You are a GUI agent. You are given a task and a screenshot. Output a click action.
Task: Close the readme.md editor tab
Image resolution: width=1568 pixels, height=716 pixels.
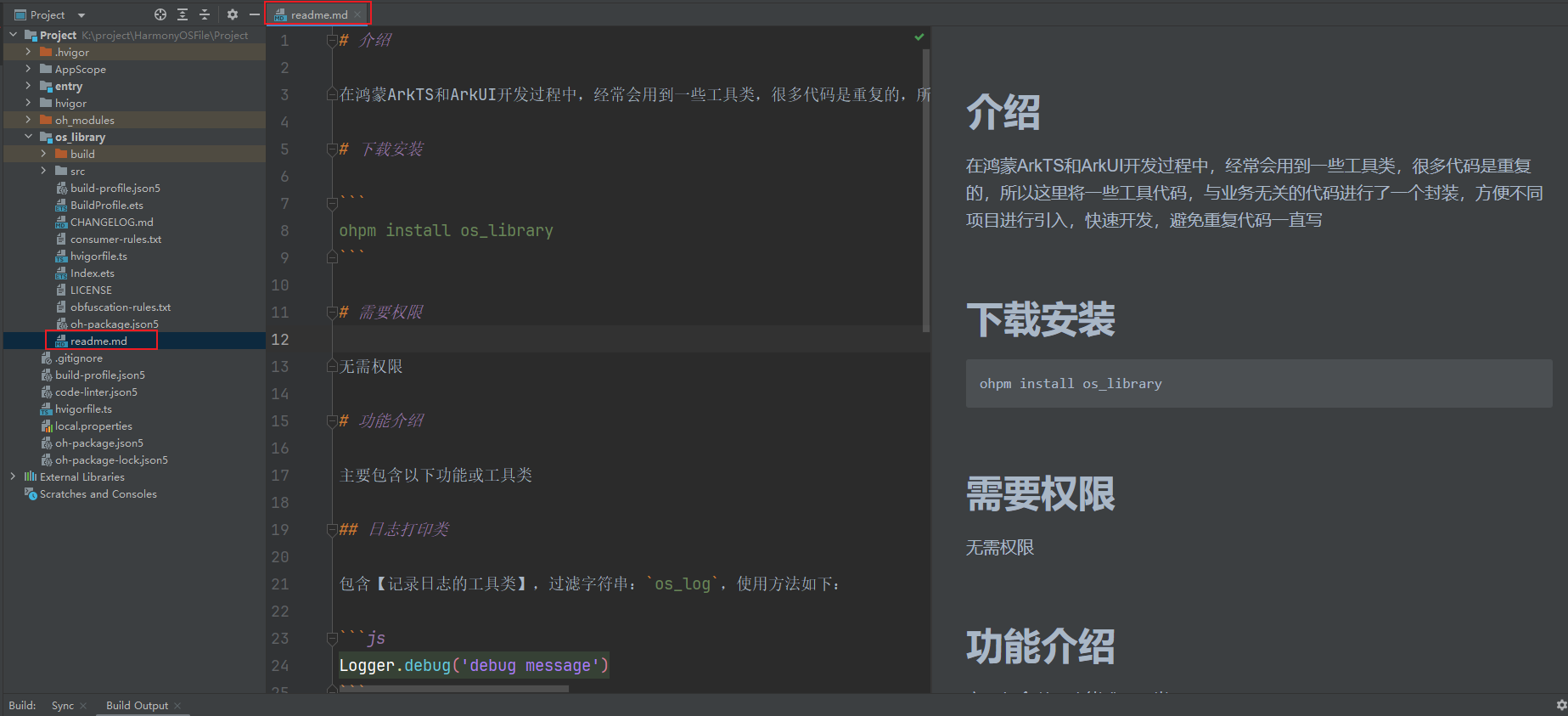tap(358, 14)
